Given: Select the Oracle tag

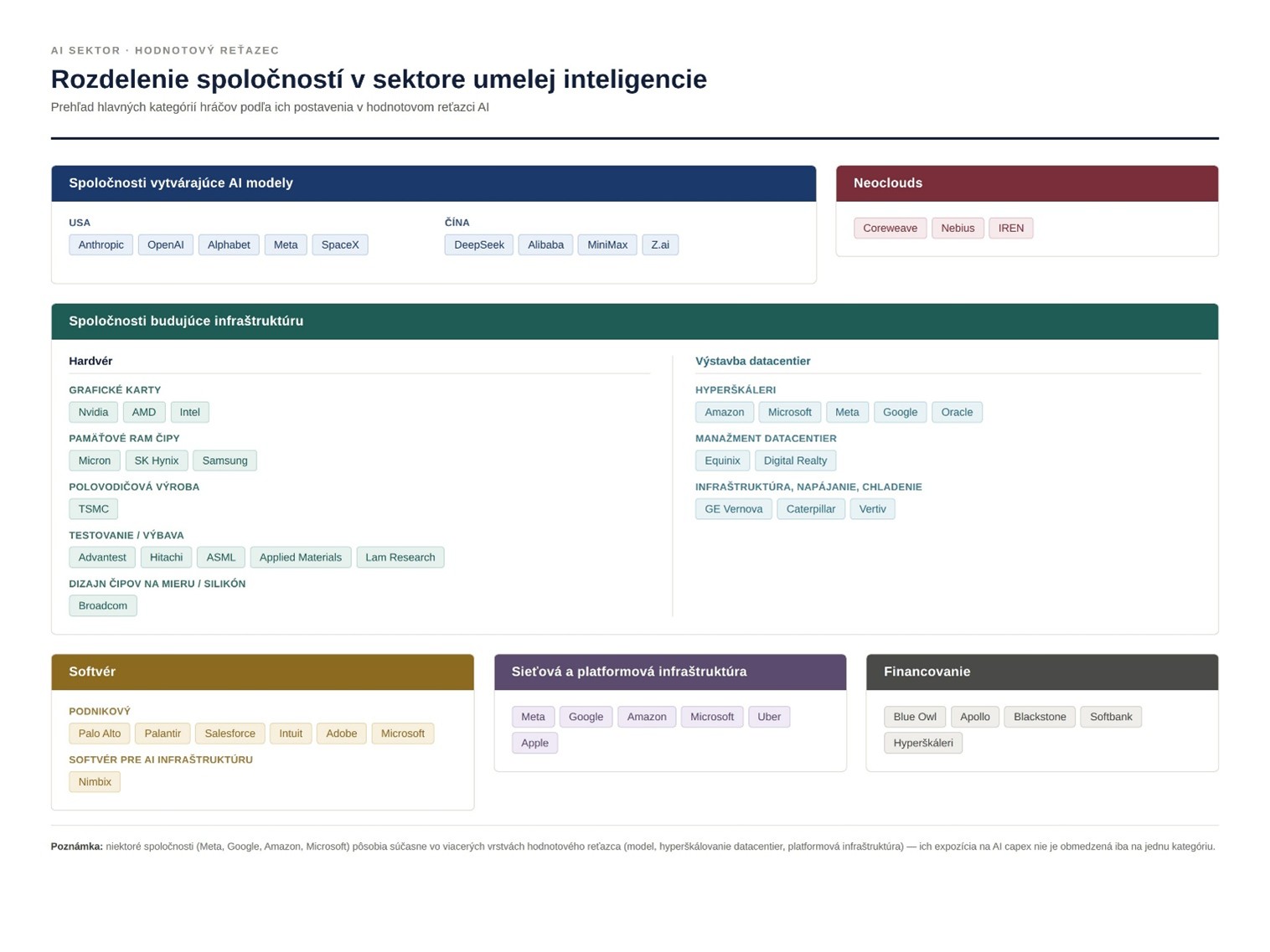Looking at the screenshot, I should (958, 412).
